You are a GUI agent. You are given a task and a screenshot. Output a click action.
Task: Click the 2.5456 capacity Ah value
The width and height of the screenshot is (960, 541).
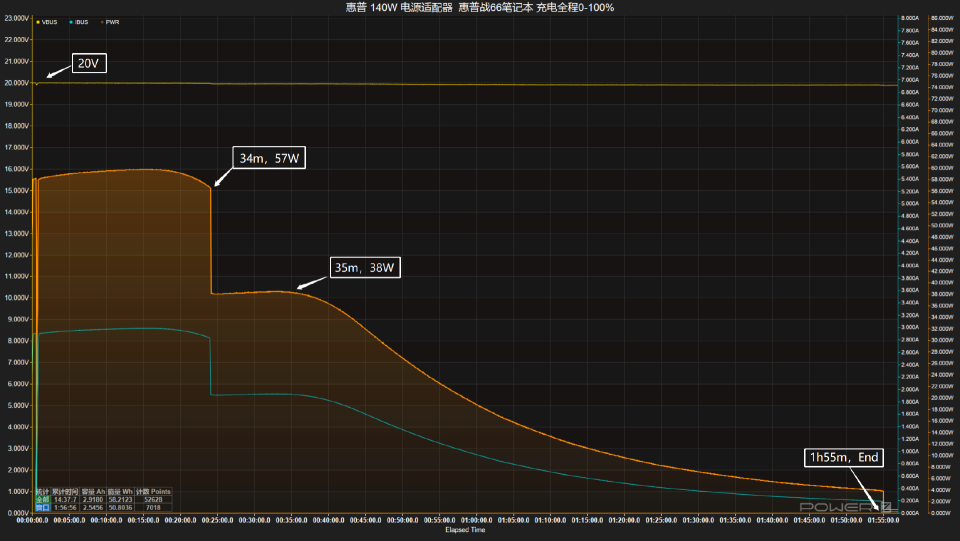[93, 507]
